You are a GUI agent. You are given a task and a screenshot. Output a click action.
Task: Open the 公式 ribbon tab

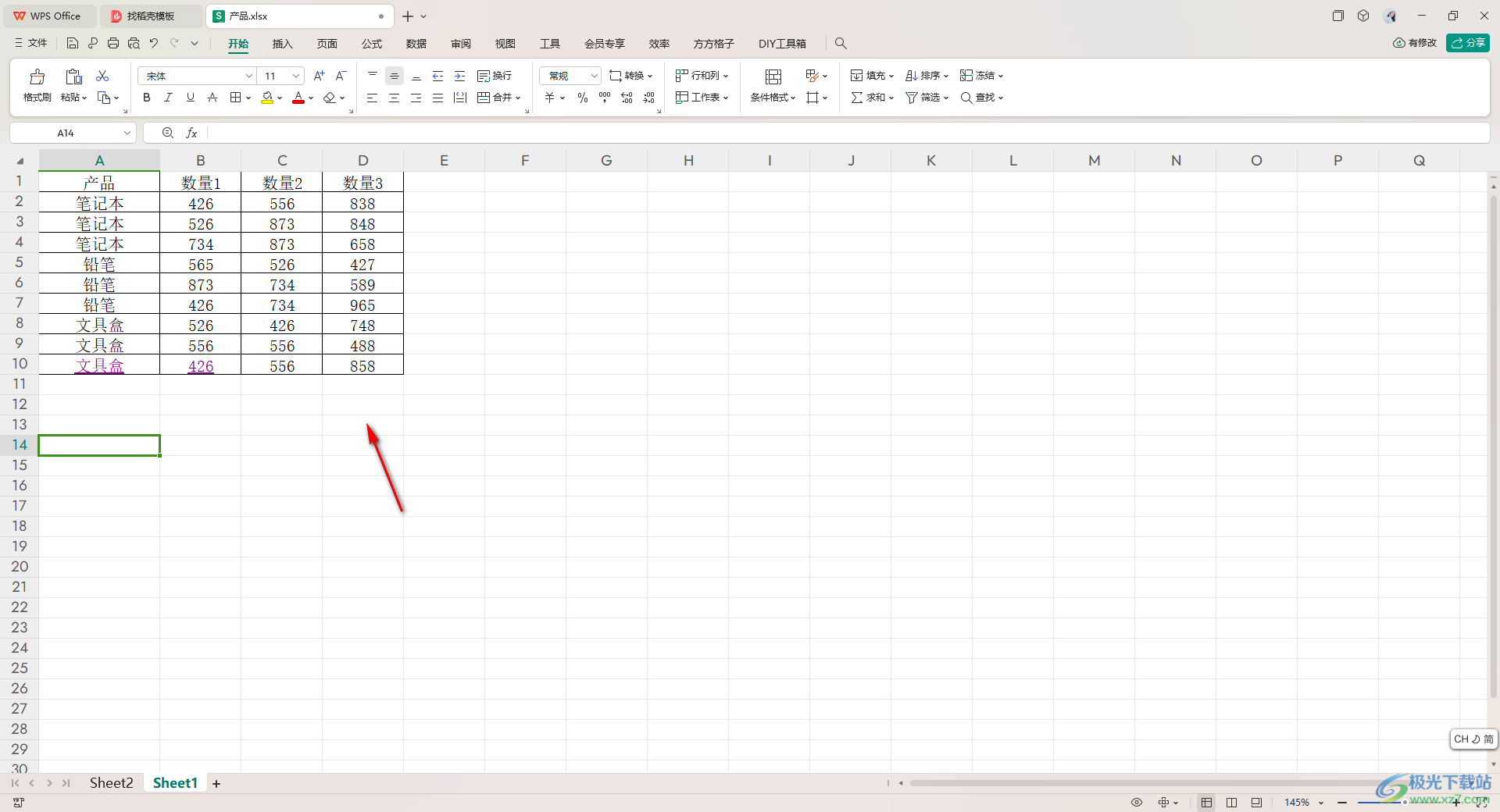tap(372, 44)
